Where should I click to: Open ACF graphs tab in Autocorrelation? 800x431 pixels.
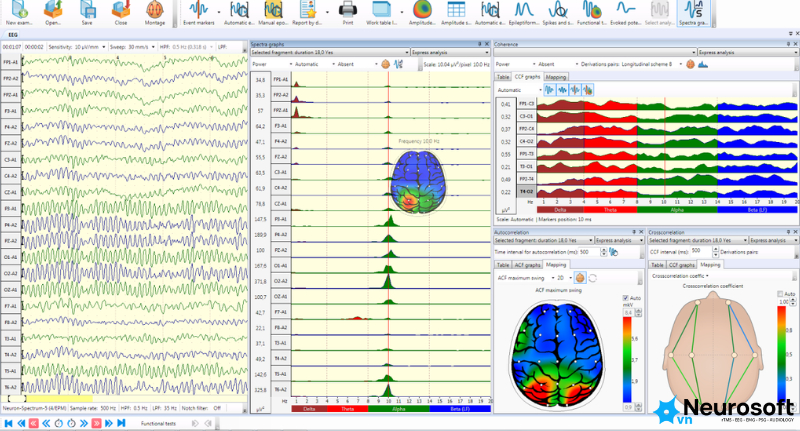528,265
